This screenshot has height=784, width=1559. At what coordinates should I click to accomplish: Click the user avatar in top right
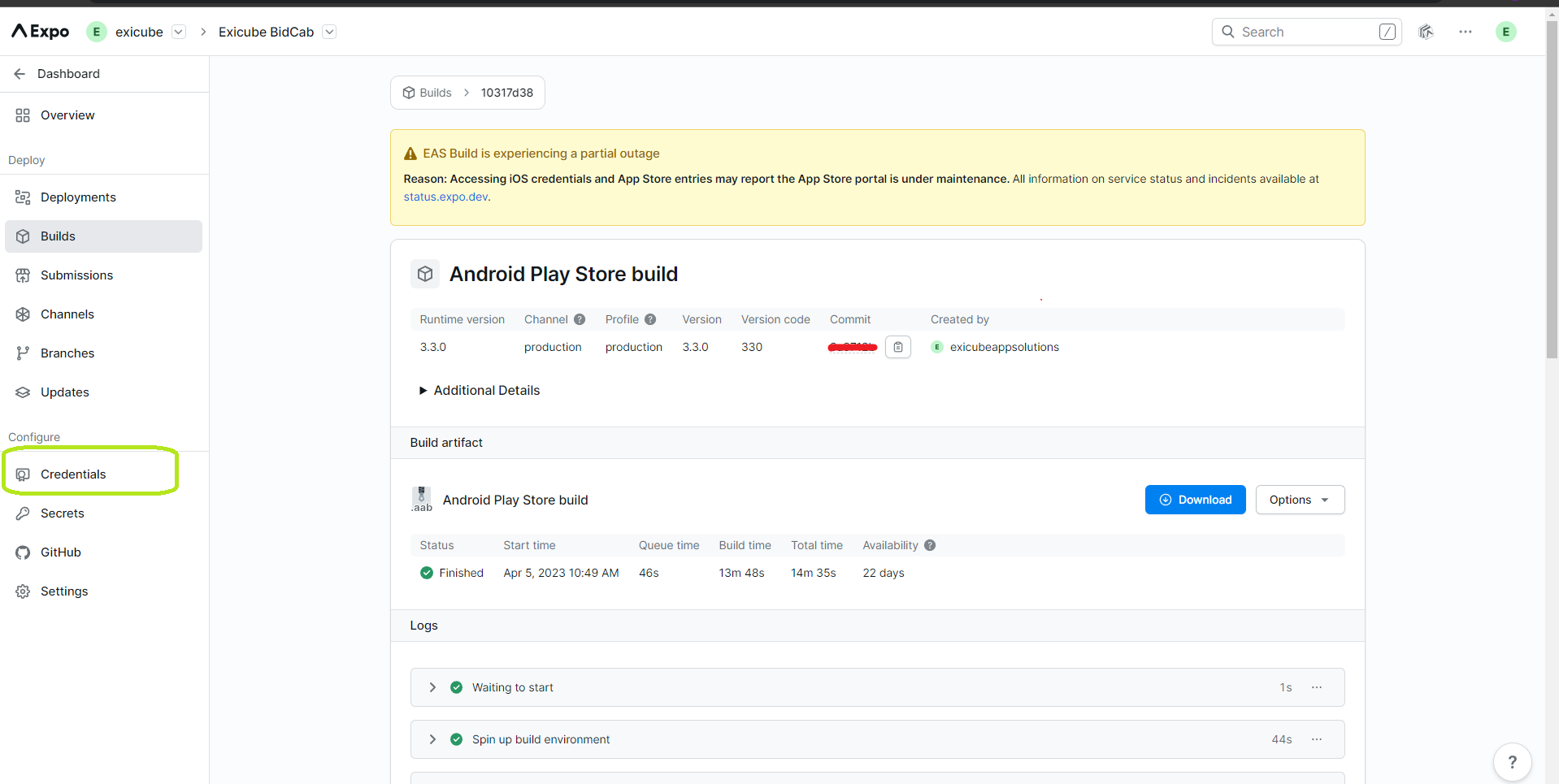[1505, 32]
